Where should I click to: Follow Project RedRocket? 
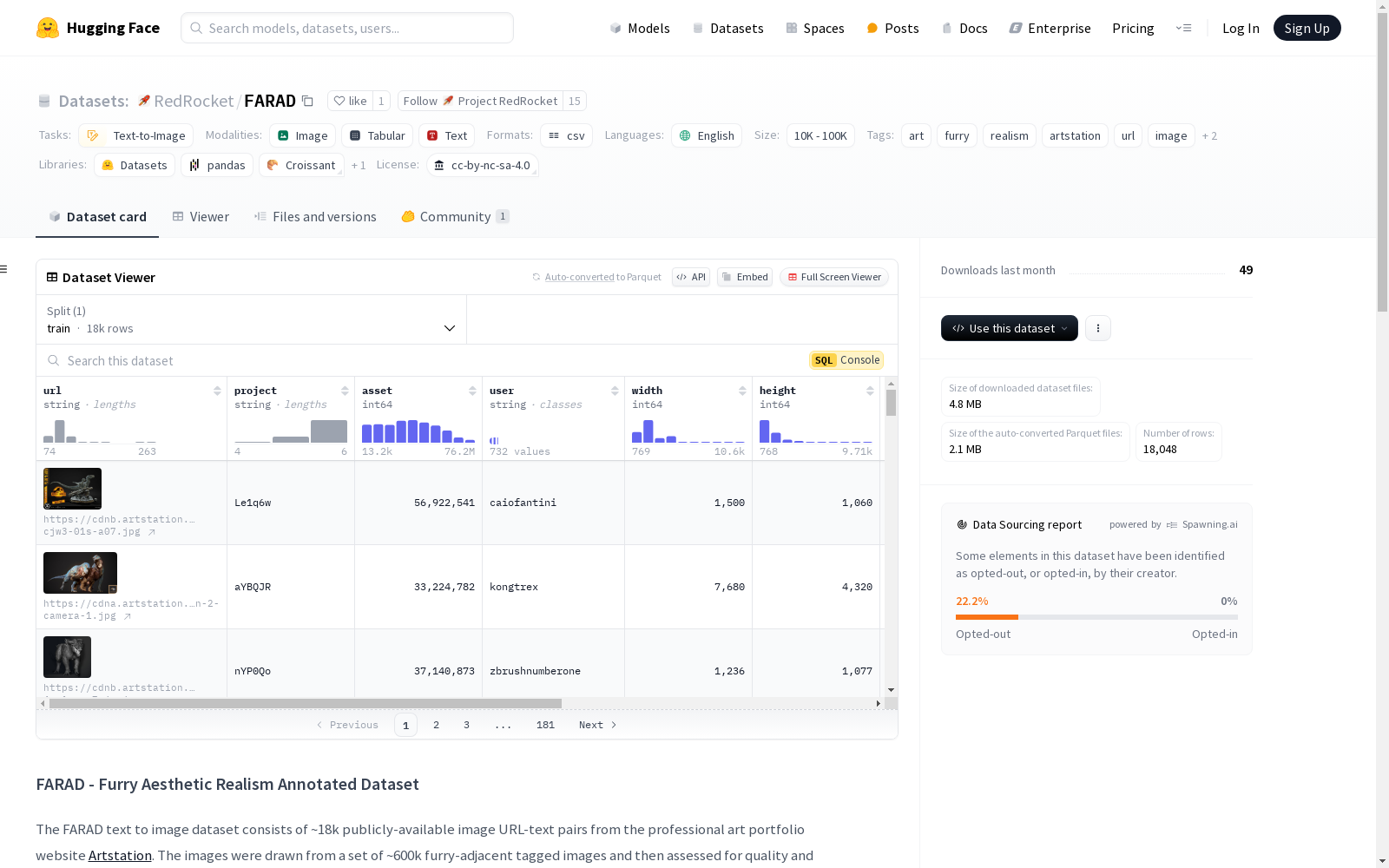pyautogui.click(x=480, y=101)
